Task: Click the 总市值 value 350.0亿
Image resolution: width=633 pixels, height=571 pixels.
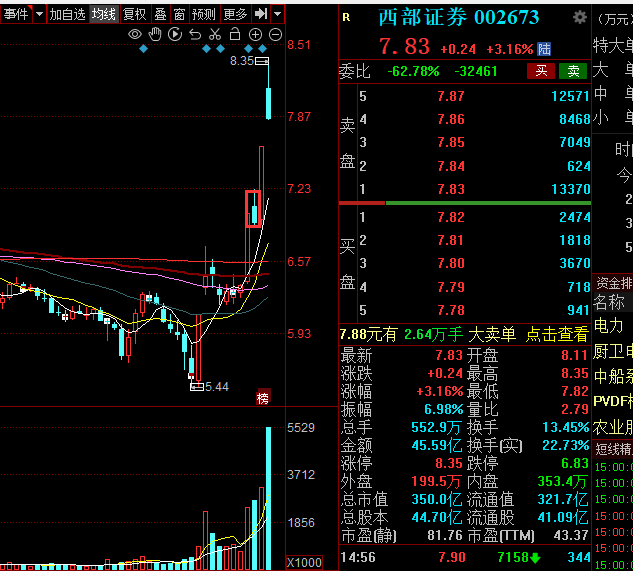Action: [x=437, y=500]
